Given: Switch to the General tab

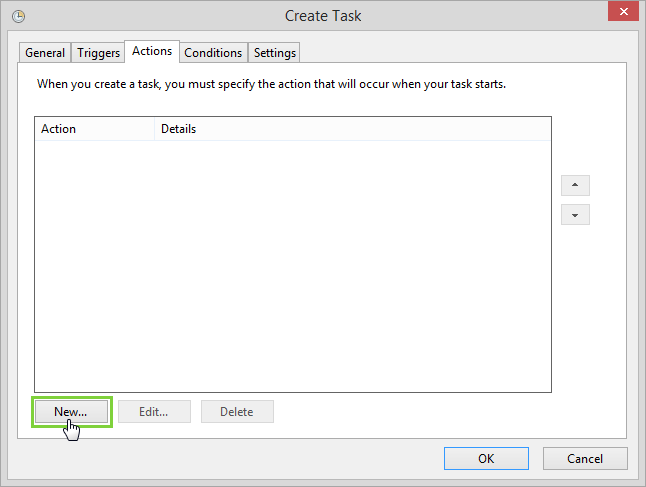Looking at the screenshot, I should tap(45, 53).
